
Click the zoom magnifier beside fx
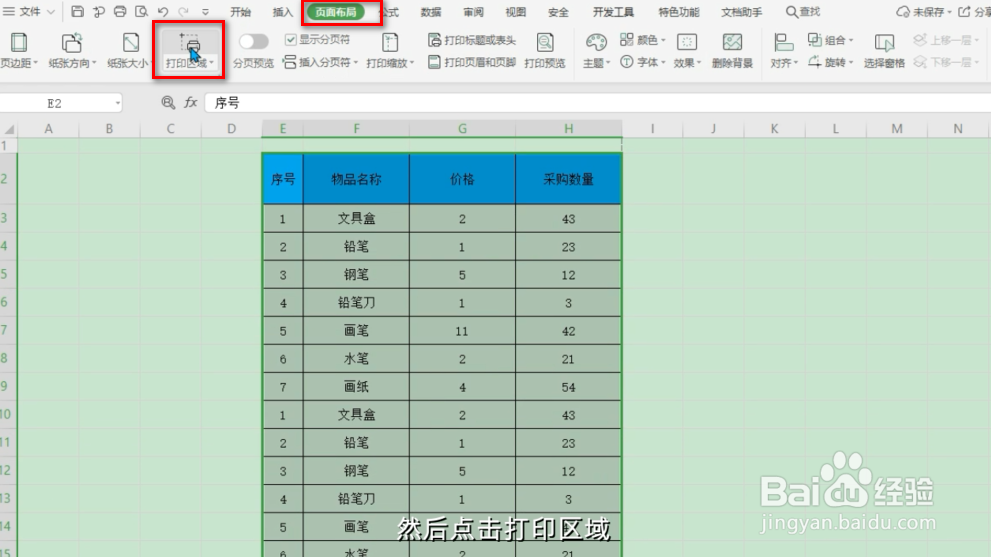click(167, 102)
